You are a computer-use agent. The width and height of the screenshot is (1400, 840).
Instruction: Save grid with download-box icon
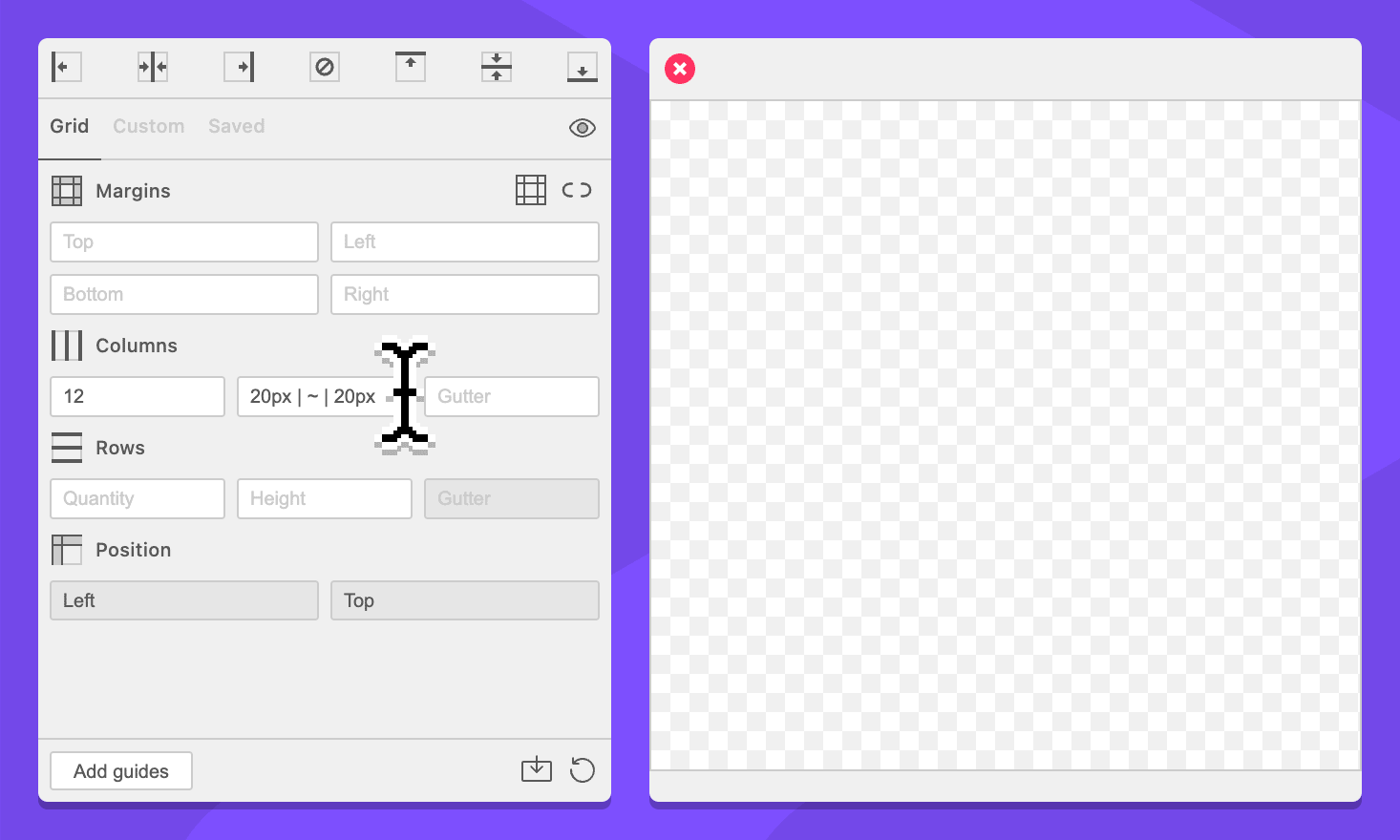[x=537, y=769]
